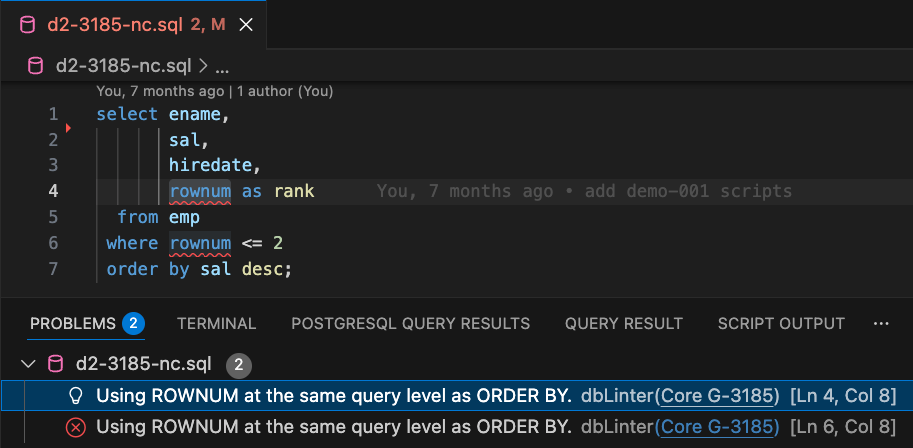Click the database icon in the breadcrumb
This screenshot has height=448, width=913.
click(36, 66)
